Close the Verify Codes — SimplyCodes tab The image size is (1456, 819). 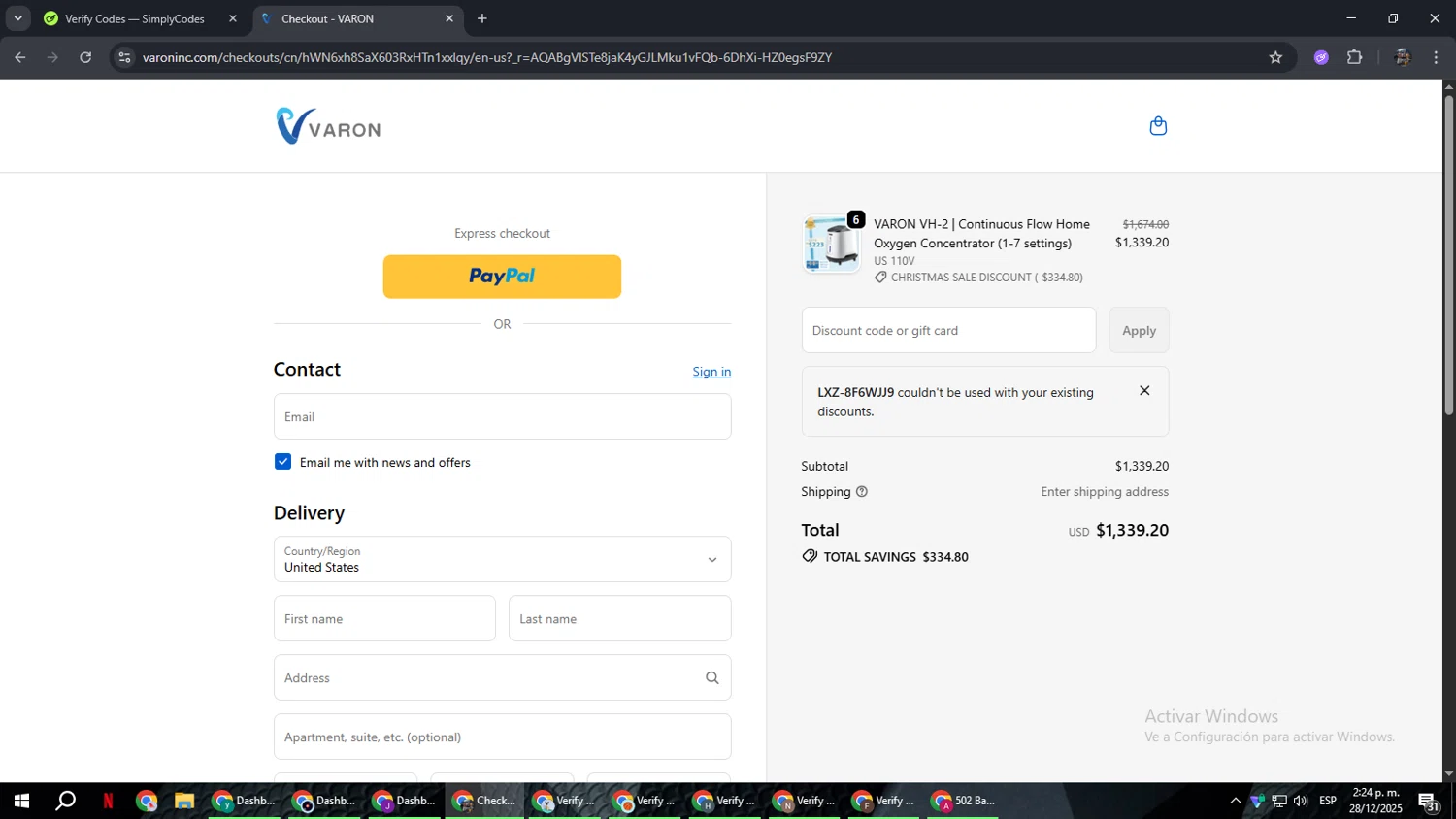click(233, 18)
